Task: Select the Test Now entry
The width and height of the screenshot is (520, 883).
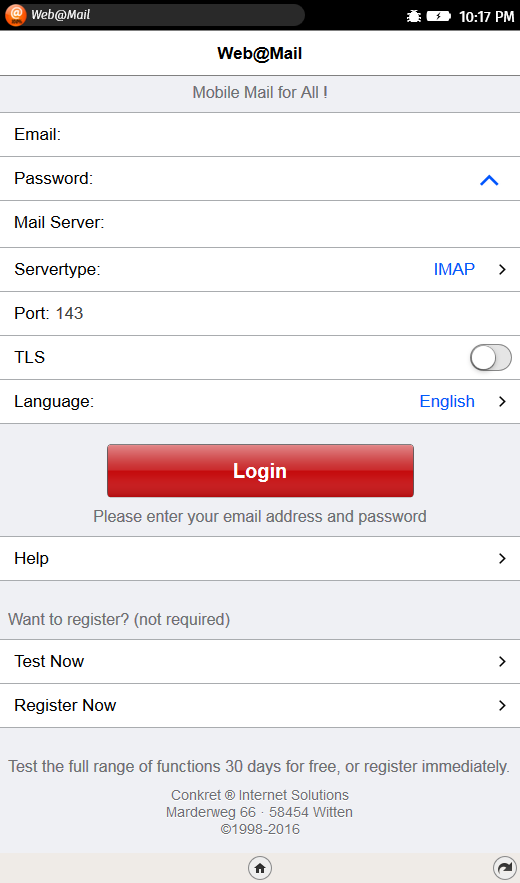Action: click(260, 661)
